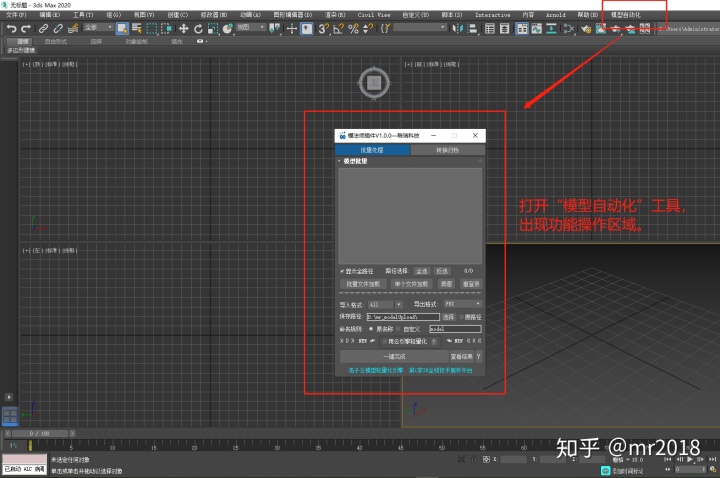Click 选择 button beside save path
The image size is (720, 478).
tap(448, 317)
